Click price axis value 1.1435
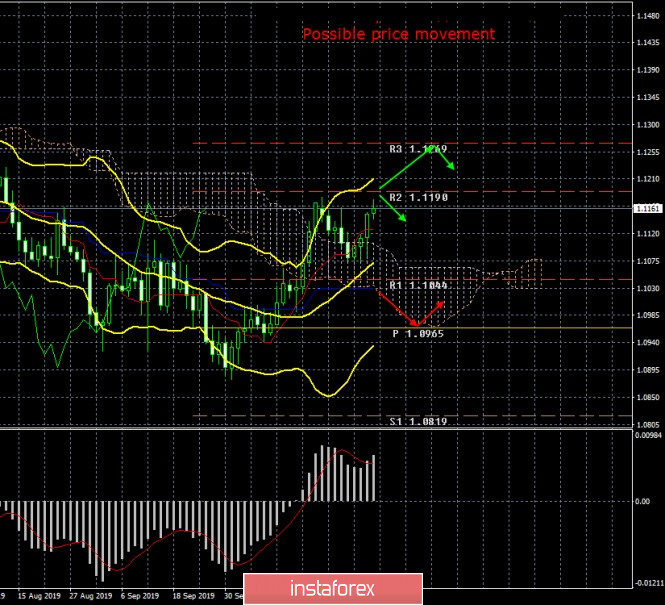This screenshot has height=605, width=665. point(648,43)
